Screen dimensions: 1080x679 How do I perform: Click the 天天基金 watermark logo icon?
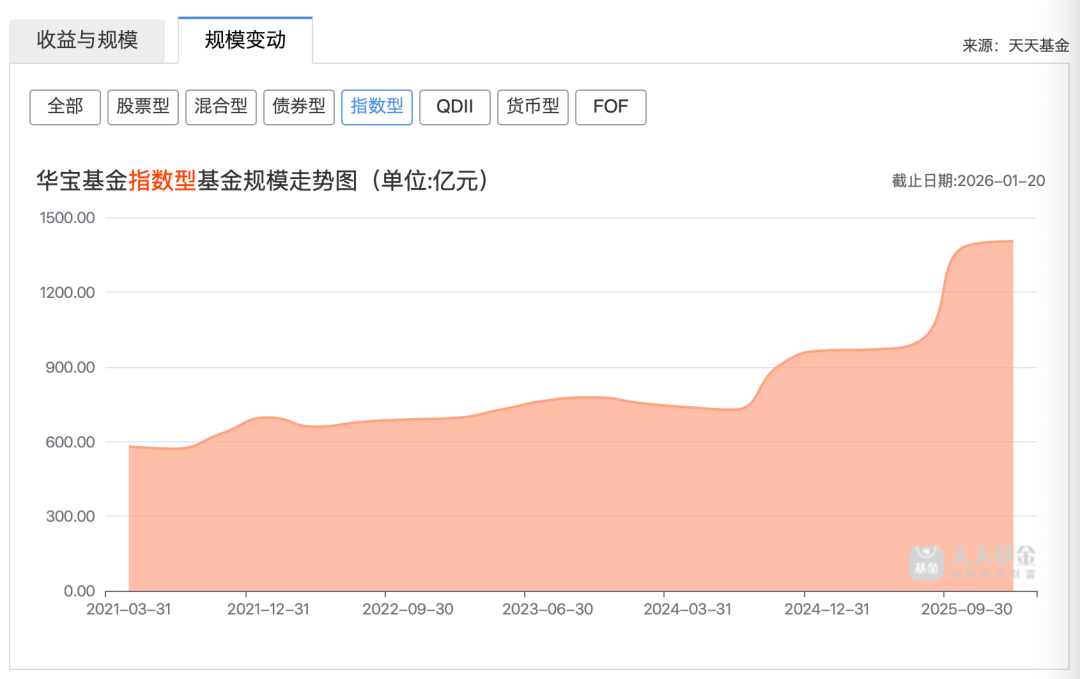(x=925, y=562)
